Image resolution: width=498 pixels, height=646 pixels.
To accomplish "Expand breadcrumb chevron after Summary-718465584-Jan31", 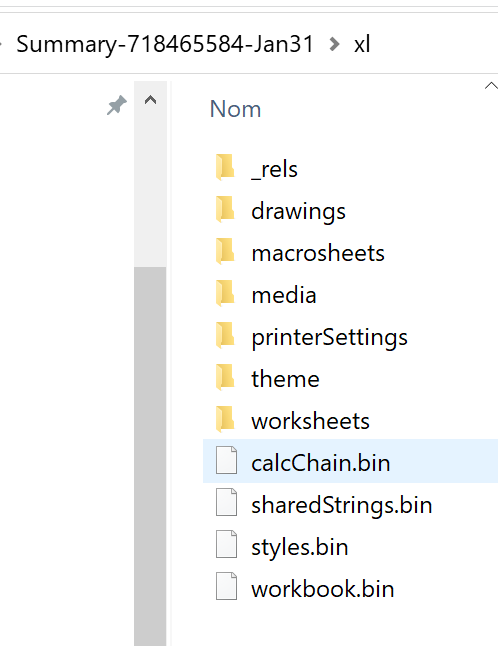I will tap(335, 44).
